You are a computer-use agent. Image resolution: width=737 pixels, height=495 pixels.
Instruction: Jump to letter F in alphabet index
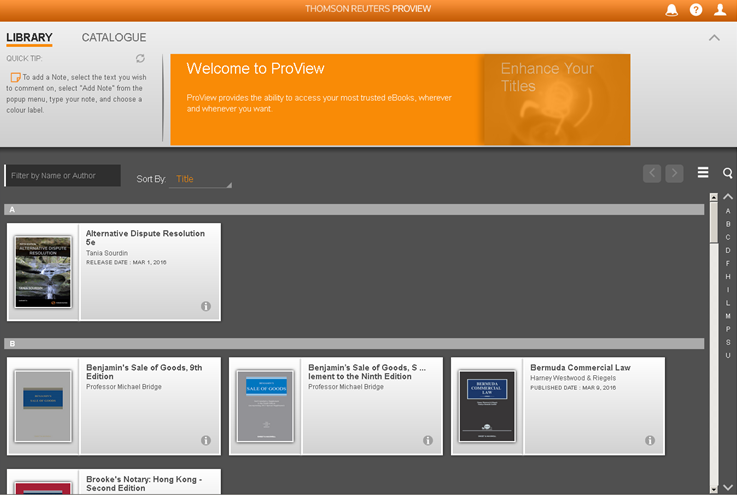tap(728, 264)
